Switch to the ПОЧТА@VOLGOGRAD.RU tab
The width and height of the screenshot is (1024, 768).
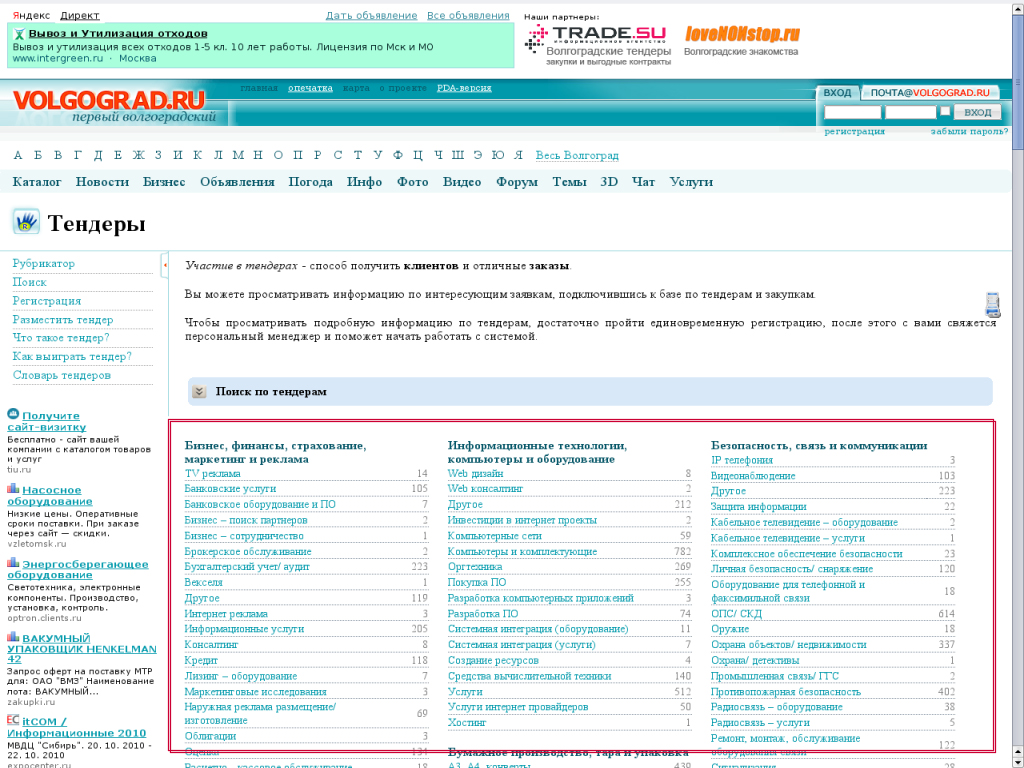tap(929, 93)
